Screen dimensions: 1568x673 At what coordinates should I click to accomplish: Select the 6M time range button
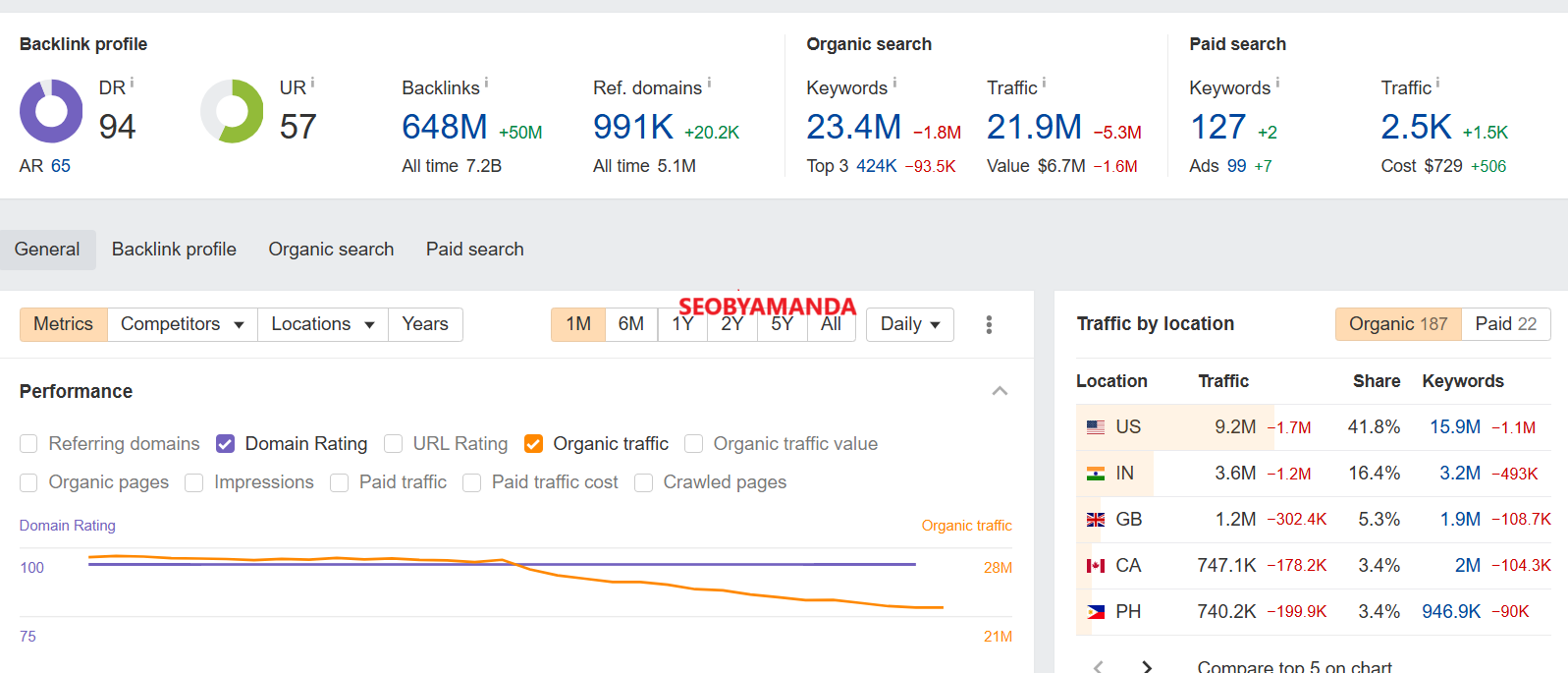click(x=630, y=324)
